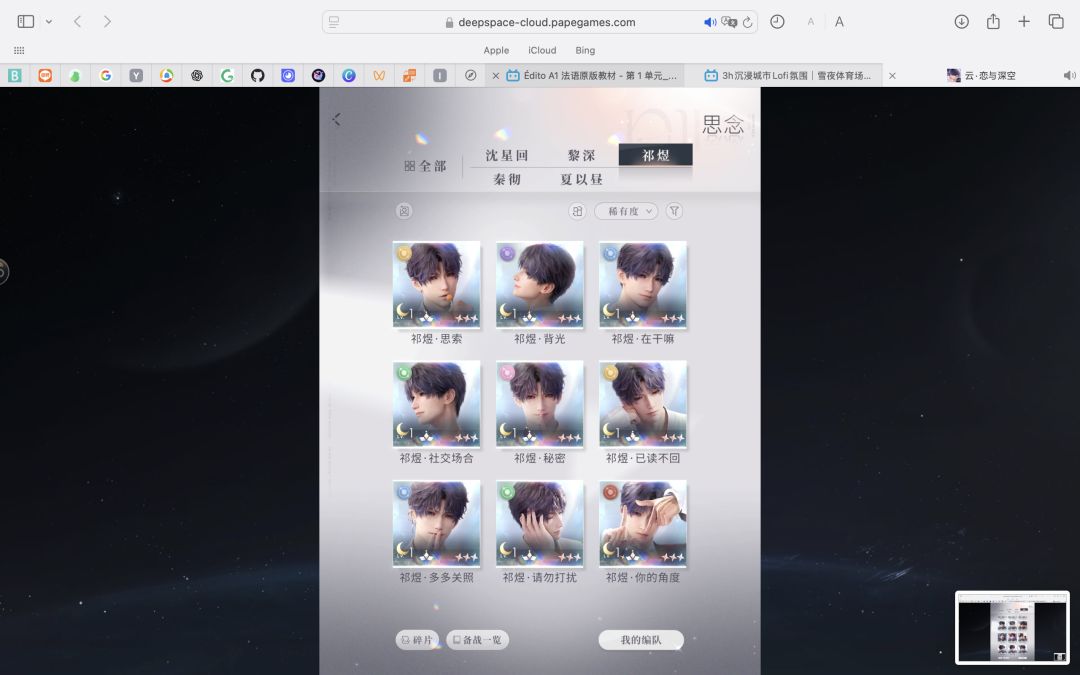Viewport: 1080px width, 675px height.
Task: Switch to the GitHub pinned tab
Action: (x=258, y=76)
